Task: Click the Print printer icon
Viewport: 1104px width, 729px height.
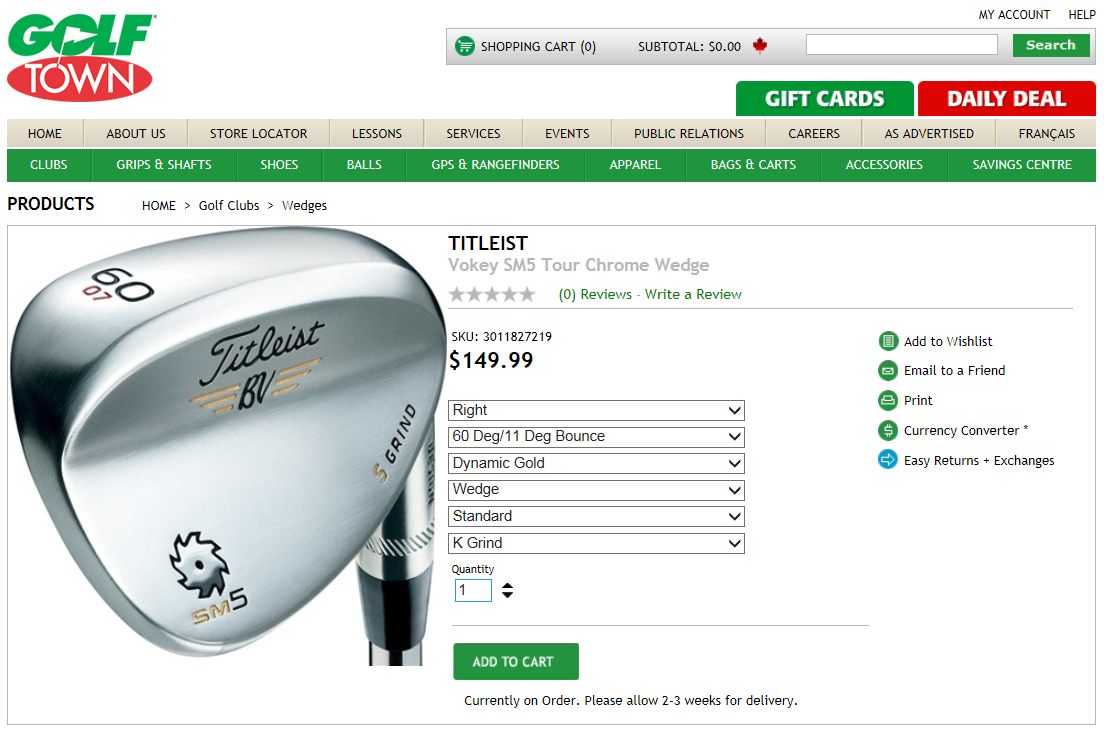Action: pos(888,401)
